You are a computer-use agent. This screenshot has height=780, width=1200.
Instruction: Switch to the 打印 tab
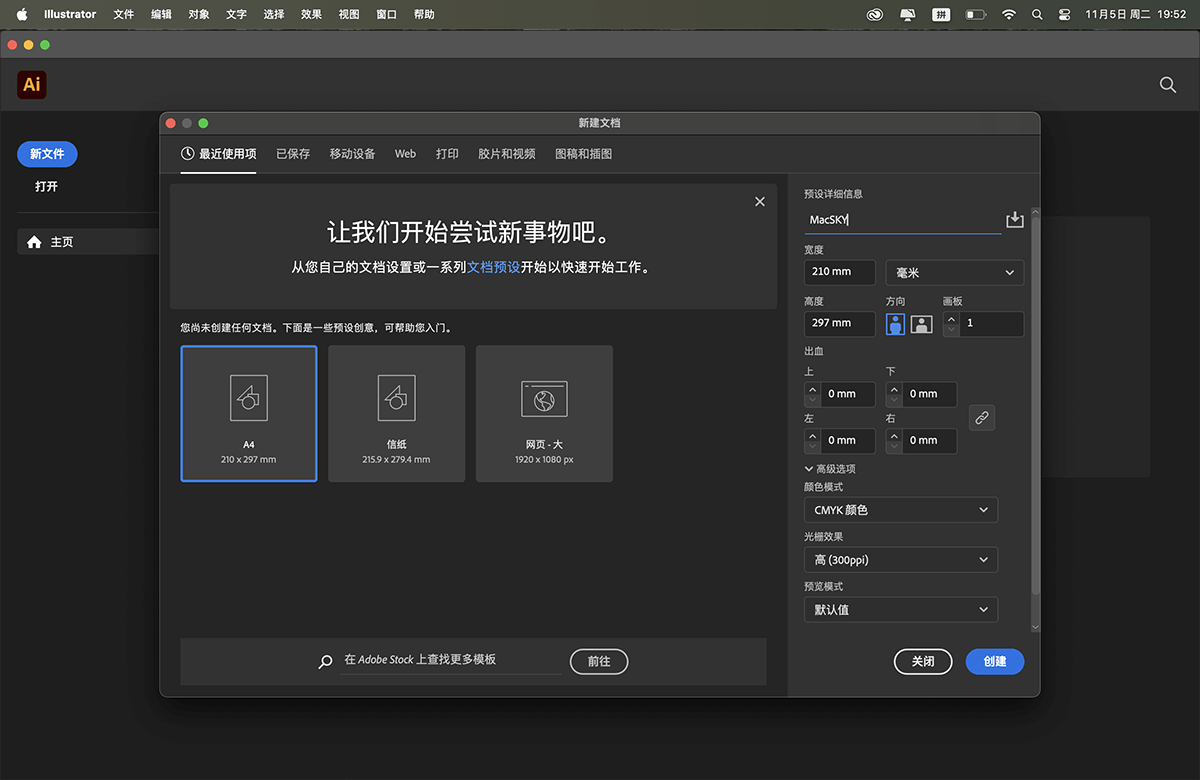pos(447,154)
